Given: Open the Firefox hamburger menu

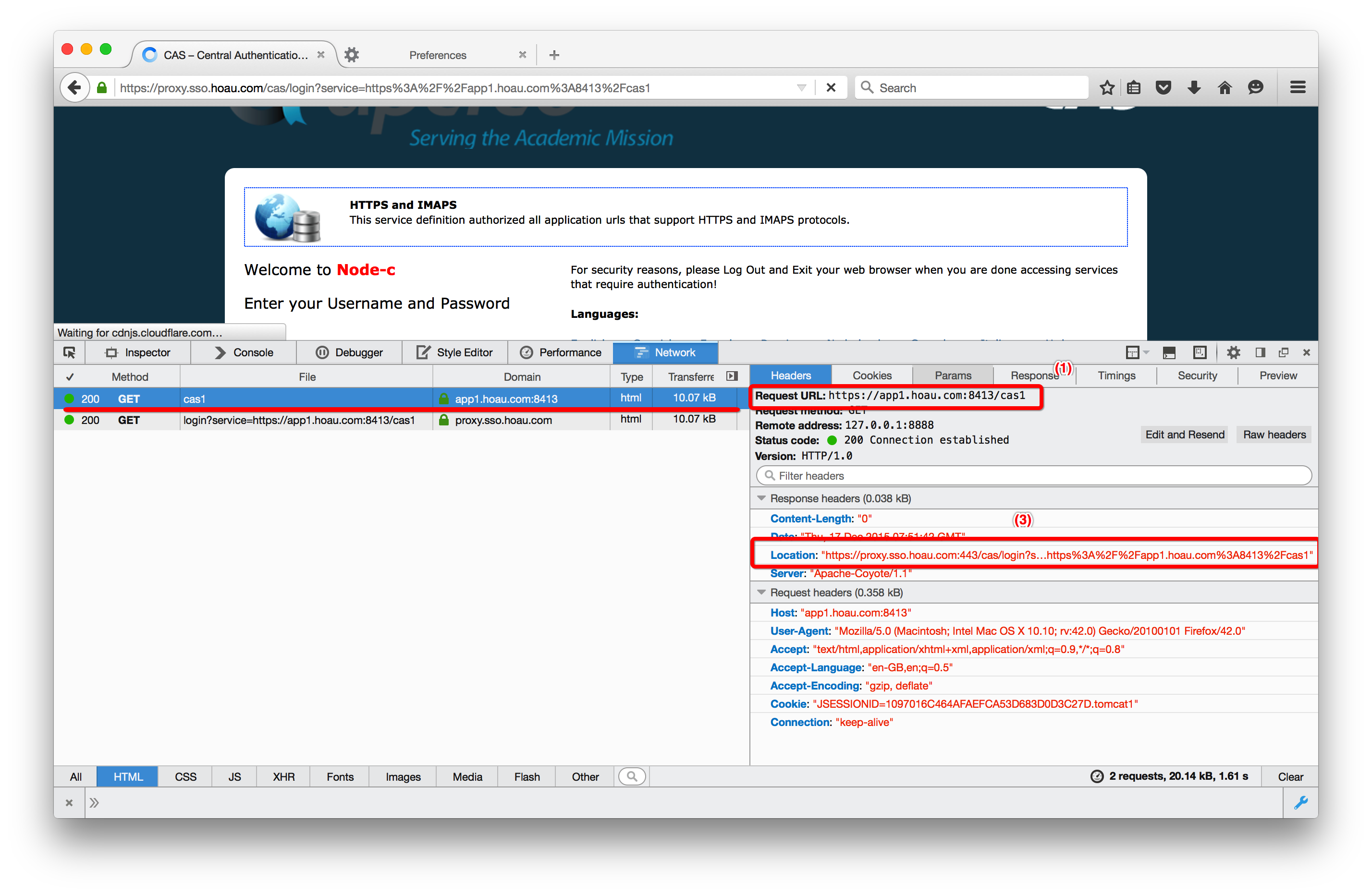Looking at the screenshot, I should (x=1298, y=87).
